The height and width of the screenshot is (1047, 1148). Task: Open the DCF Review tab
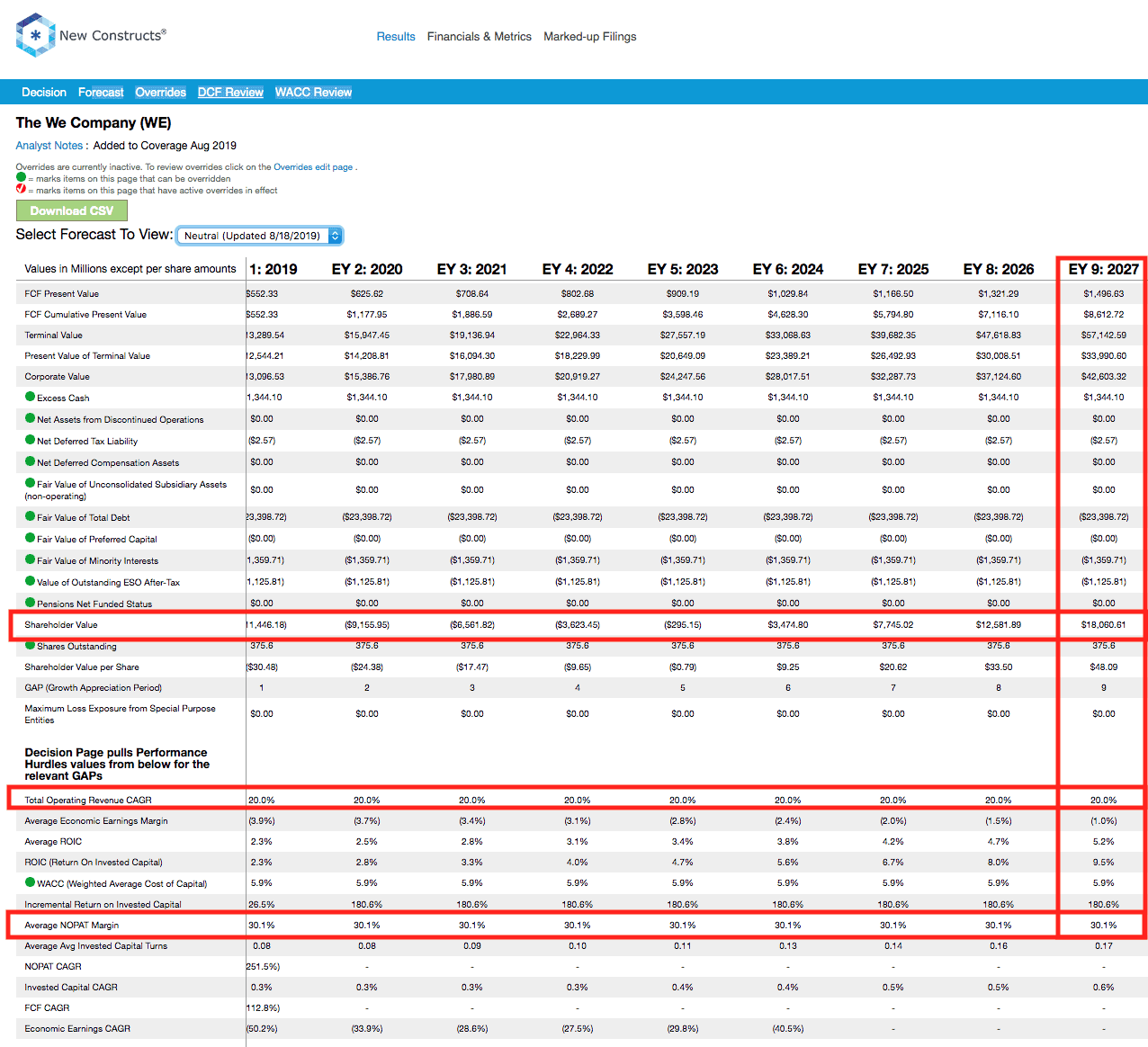230,93
